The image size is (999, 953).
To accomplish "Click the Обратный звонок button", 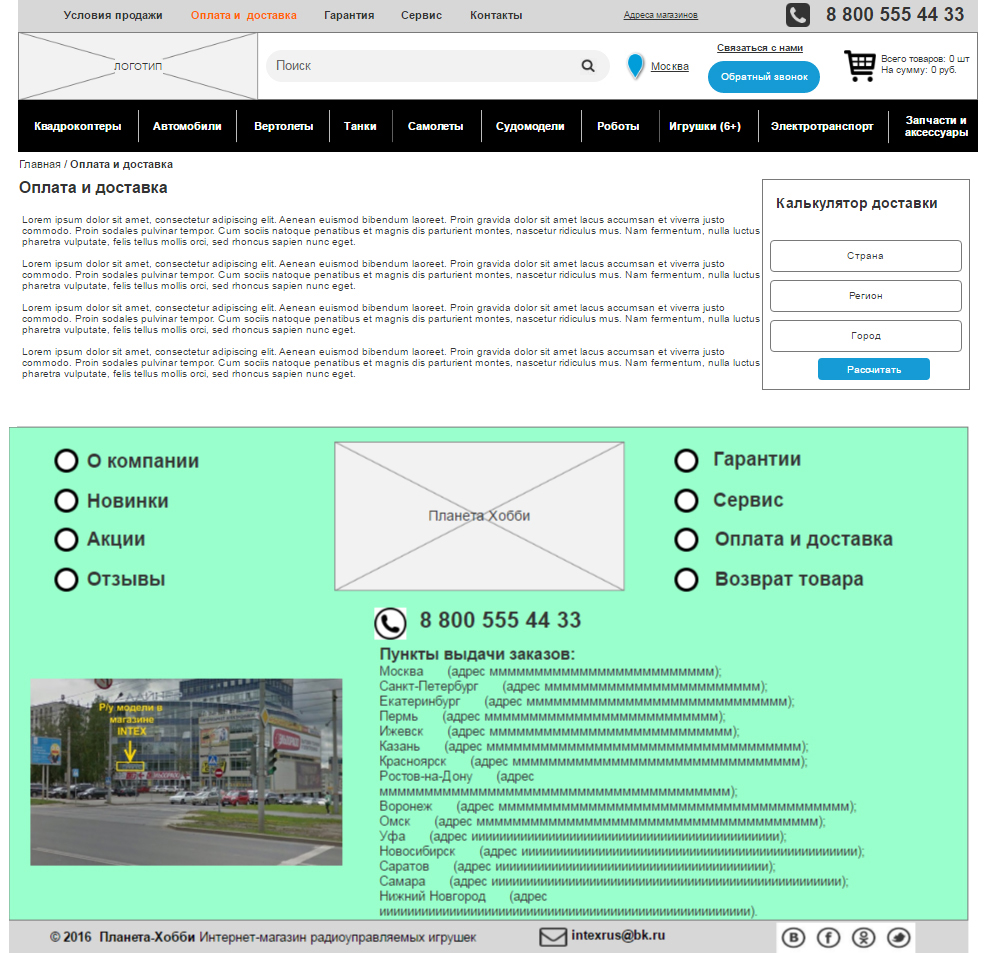I will click(764, 77).
